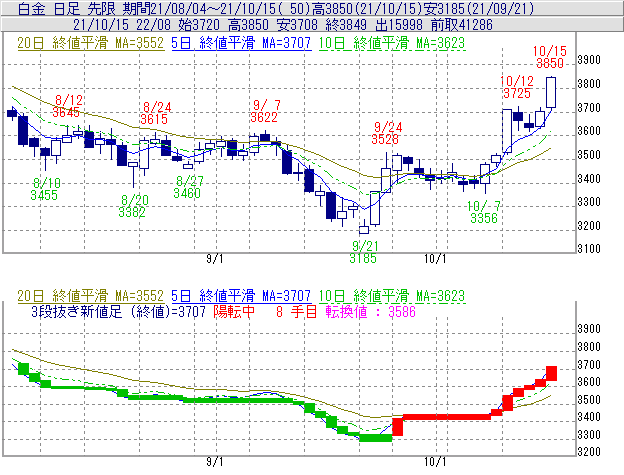
Task: Click 5日 終値平滑 MA=3707 legend in candlestick chart
Action: [241, 43]
